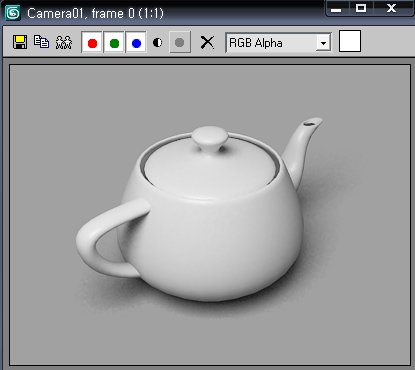Save the rendered bitmap using the floppy icon

(x=20, y=42)
